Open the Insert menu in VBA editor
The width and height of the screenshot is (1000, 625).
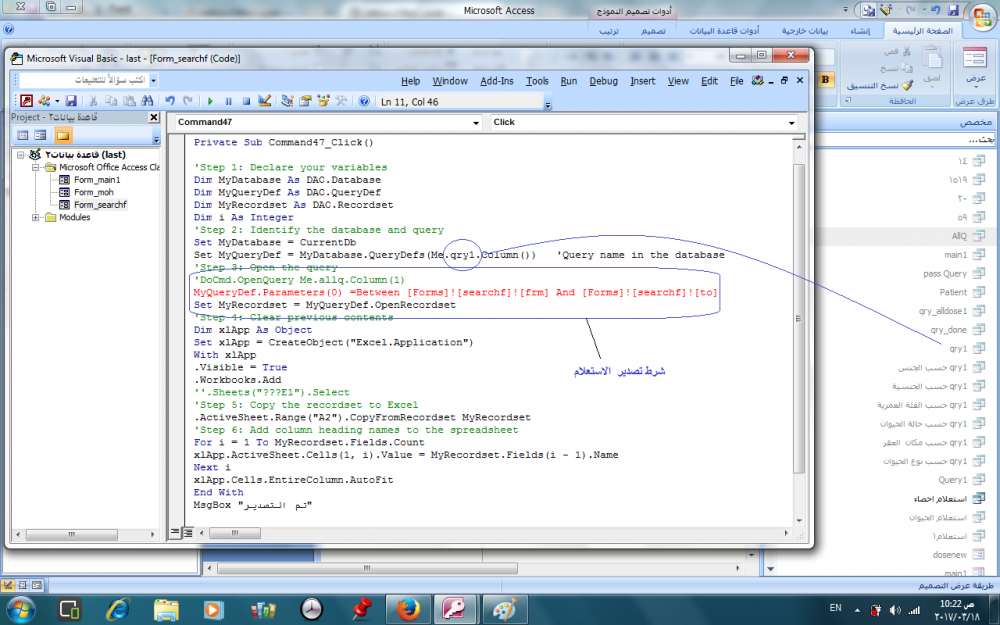(642, 81)
